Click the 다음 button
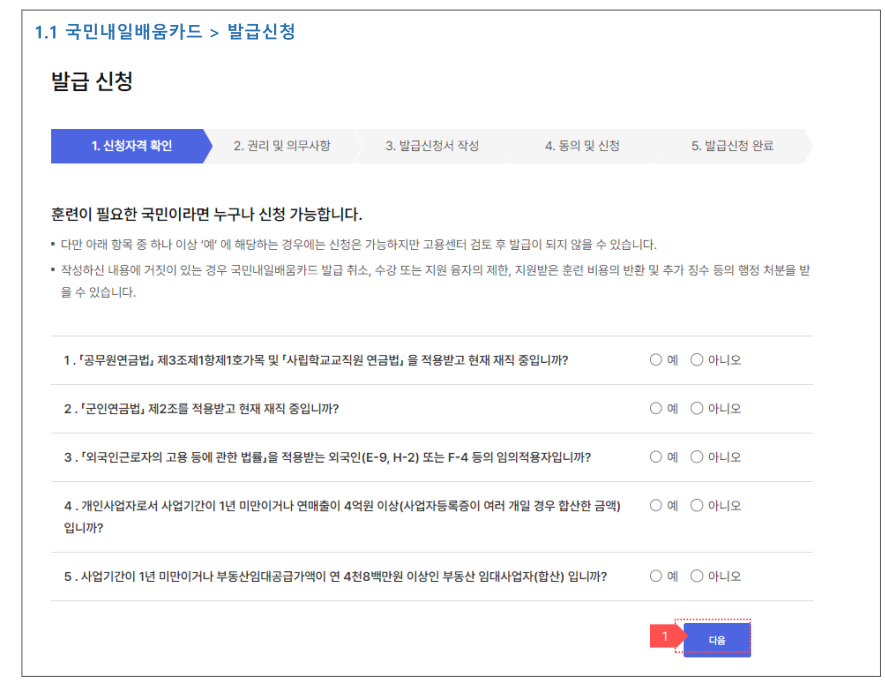The height and width of the screenshot is (688, 885). pos(717,640)
